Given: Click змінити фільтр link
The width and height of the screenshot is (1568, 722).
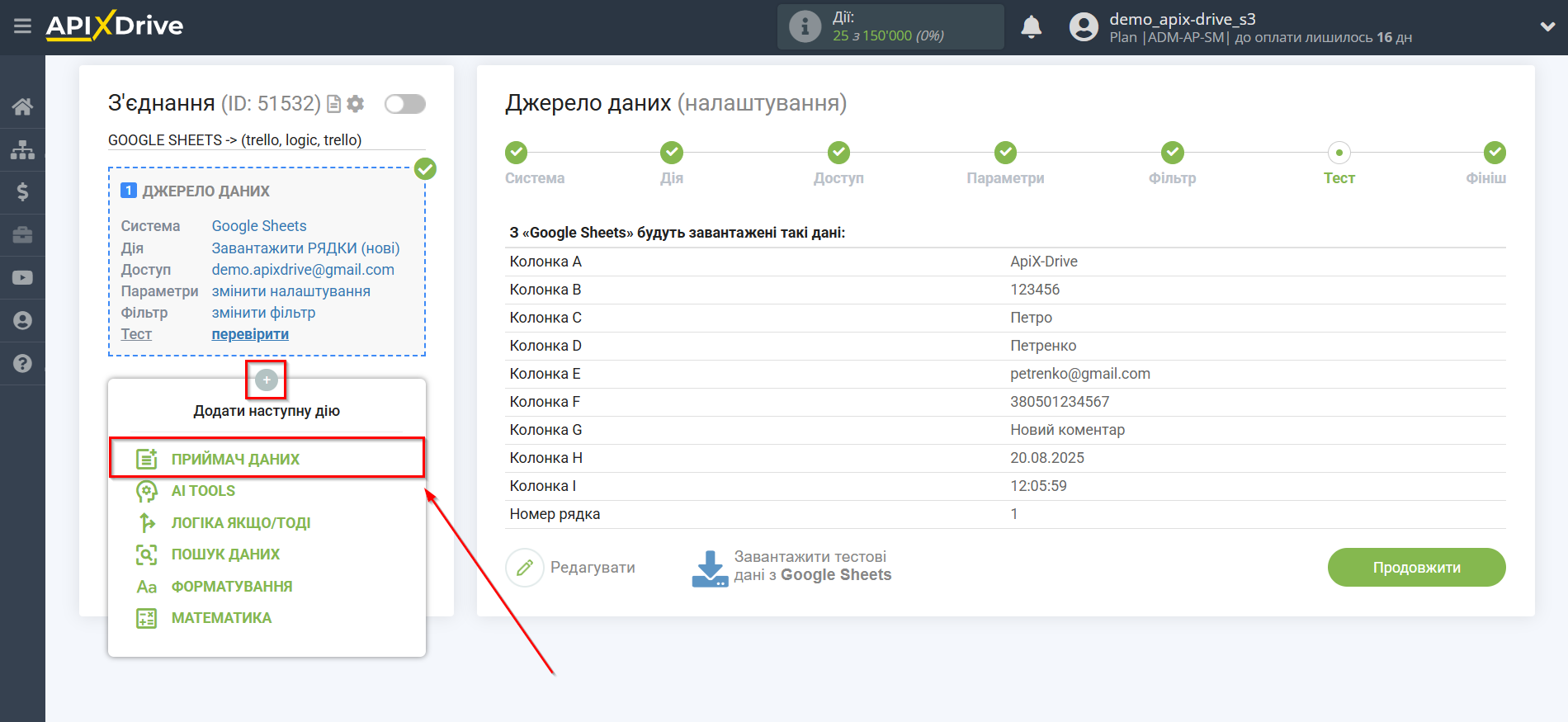Looking at the screenshot, I should [x=263, y=313].
